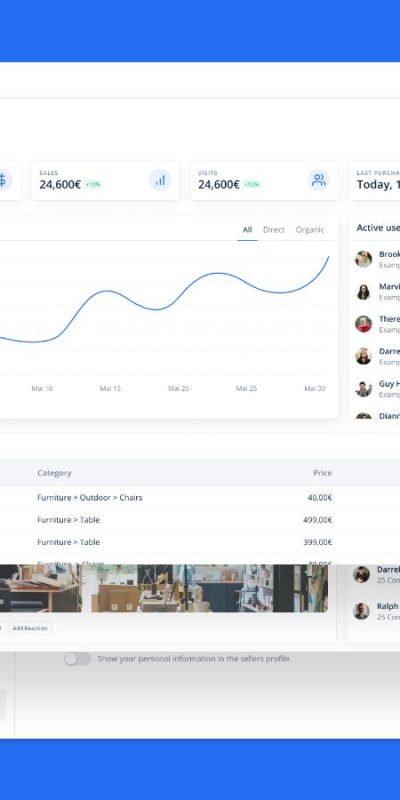Open Darre's avatar in Active users list
The height and width of the screenshot is (800, 400).
(x=363, y=356)
